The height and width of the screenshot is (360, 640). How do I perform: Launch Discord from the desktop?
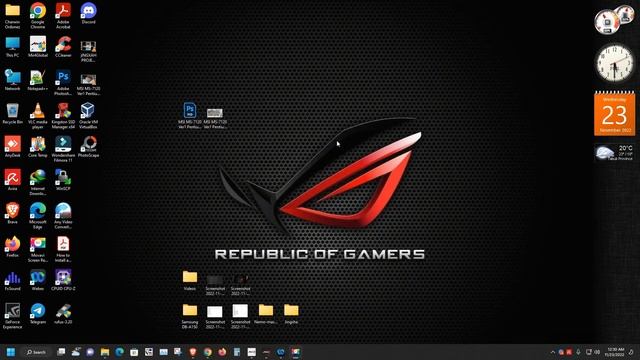(x=88, y=13)
